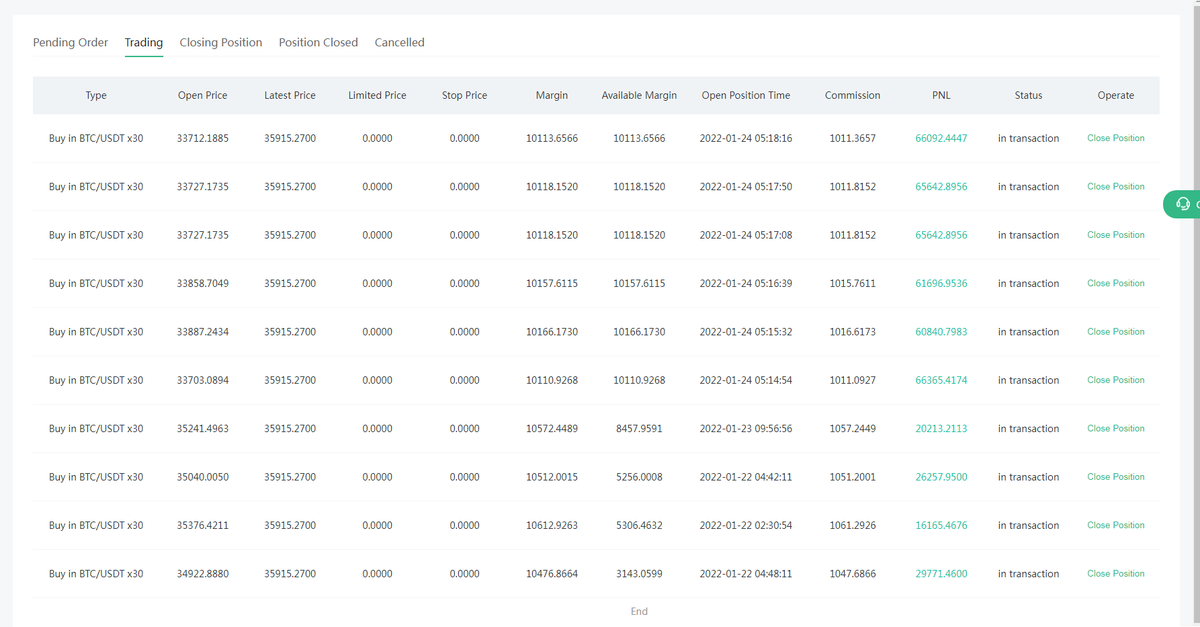This screenshot has width=1200, height=627.
Task: Click the Open Price column header
Action: pos(203,95)
